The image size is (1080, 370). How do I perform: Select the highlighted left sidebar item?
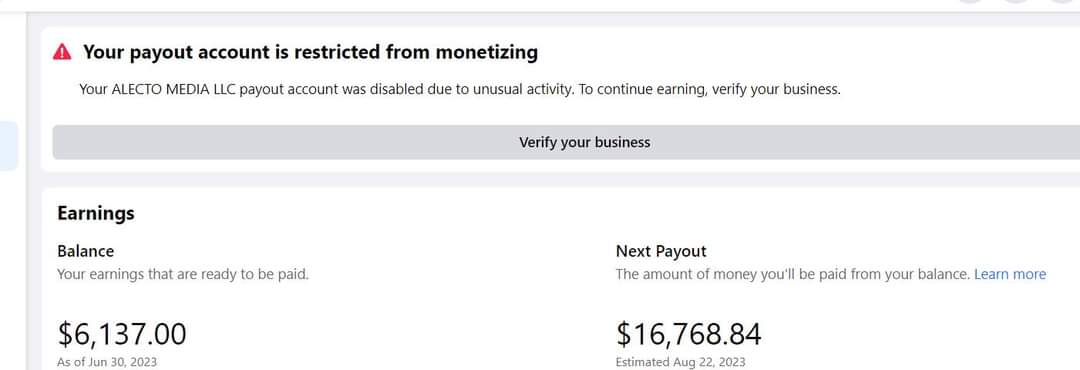(x=8, y=146)
